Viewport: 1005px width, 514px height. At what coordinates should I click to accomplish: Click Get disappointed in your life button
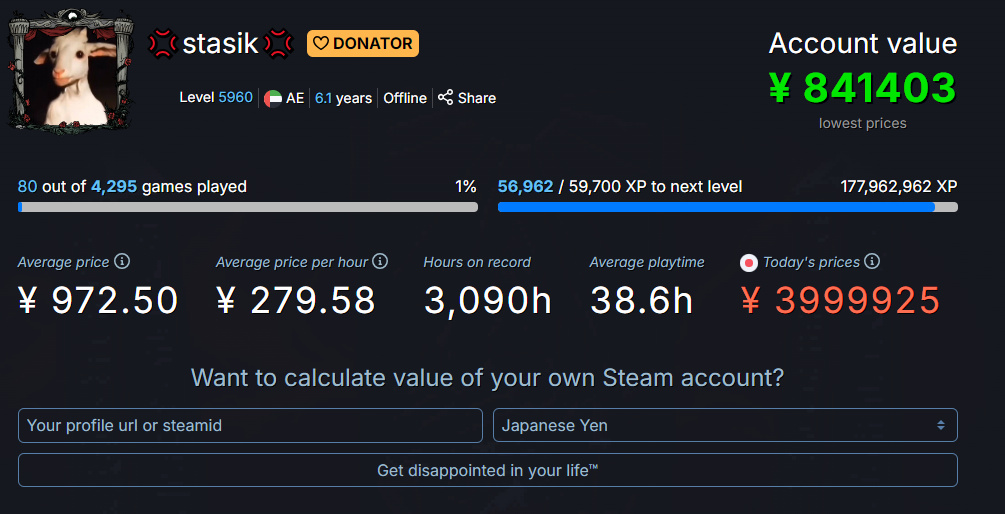pyautogui.click(x=488, y=470)
